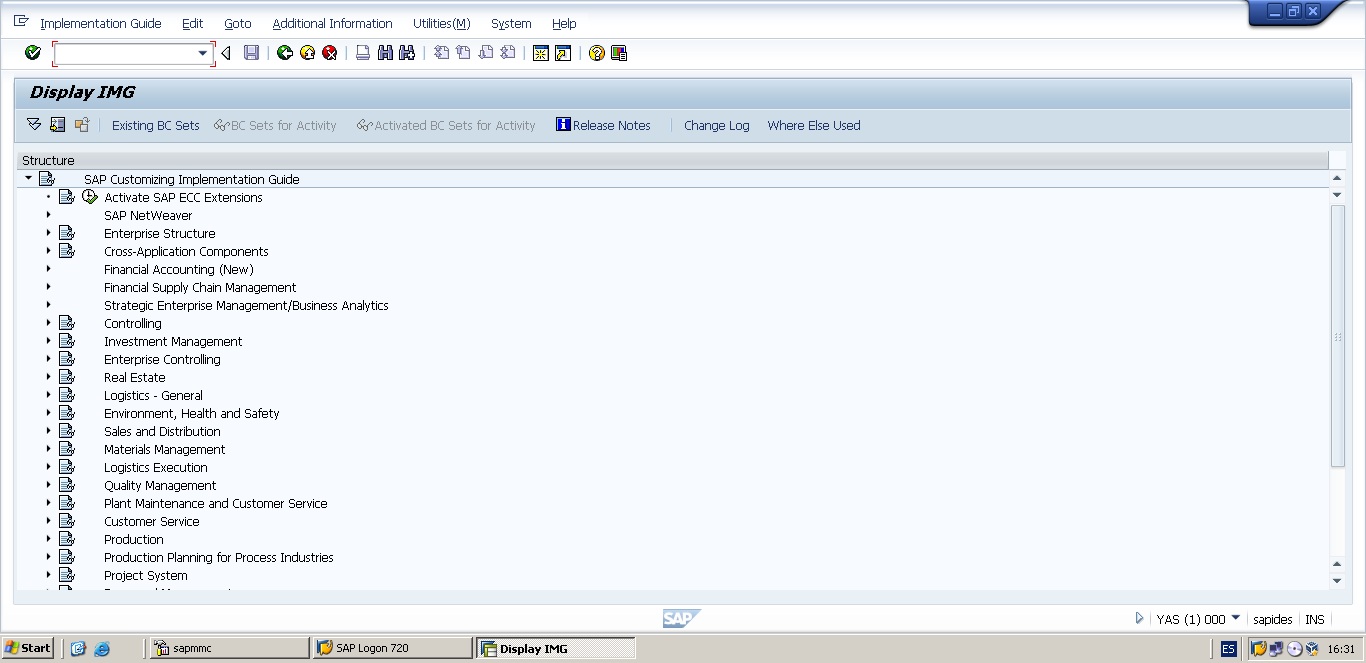1366x663 pixels.
Task: Expand the SAP NetWeaver node
Action: (48, 215)
